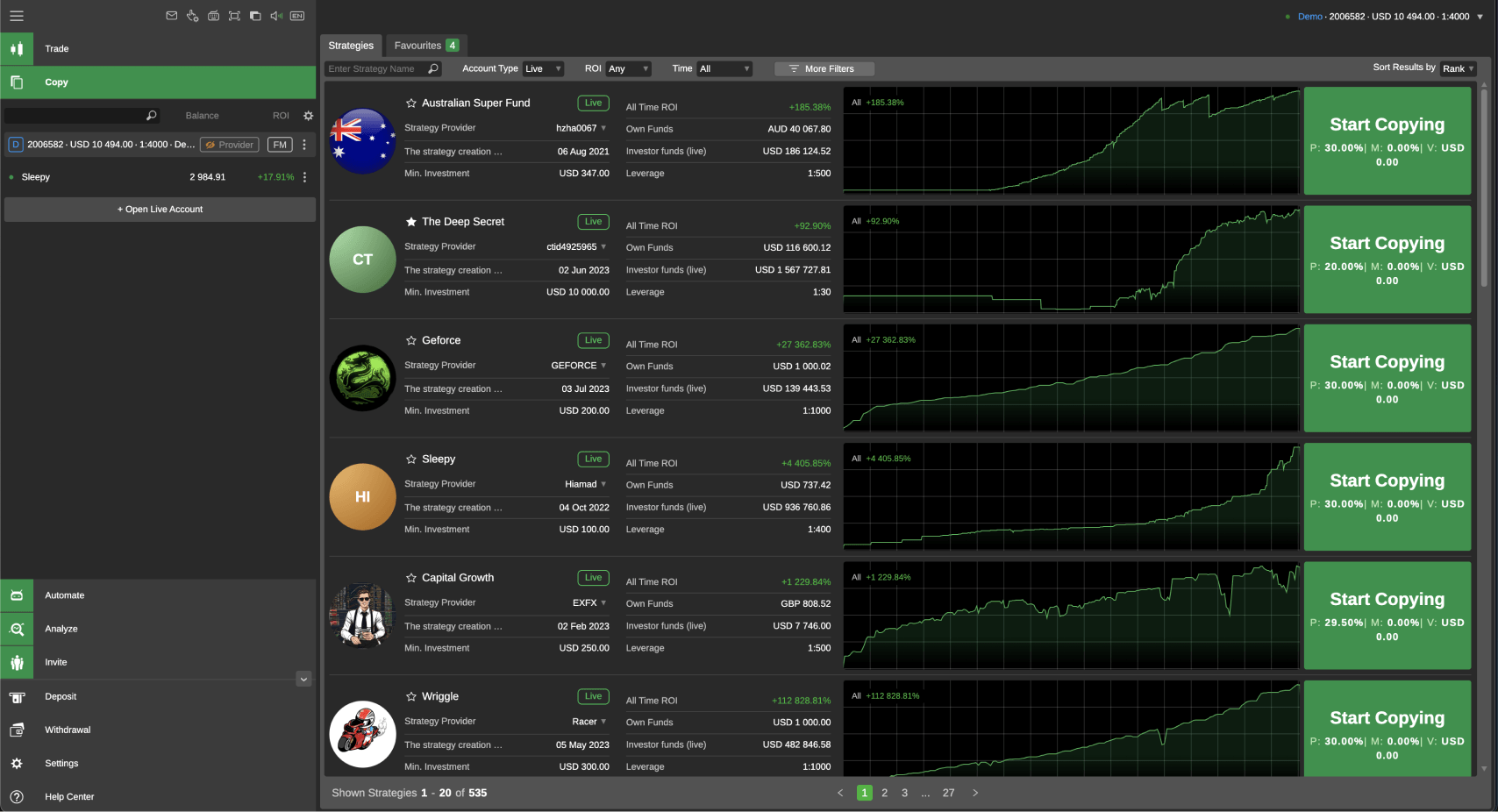Viewport: 1498px width, 812px height.
Task: Open the Account Type Live dropdown
Action: [542, 68]
